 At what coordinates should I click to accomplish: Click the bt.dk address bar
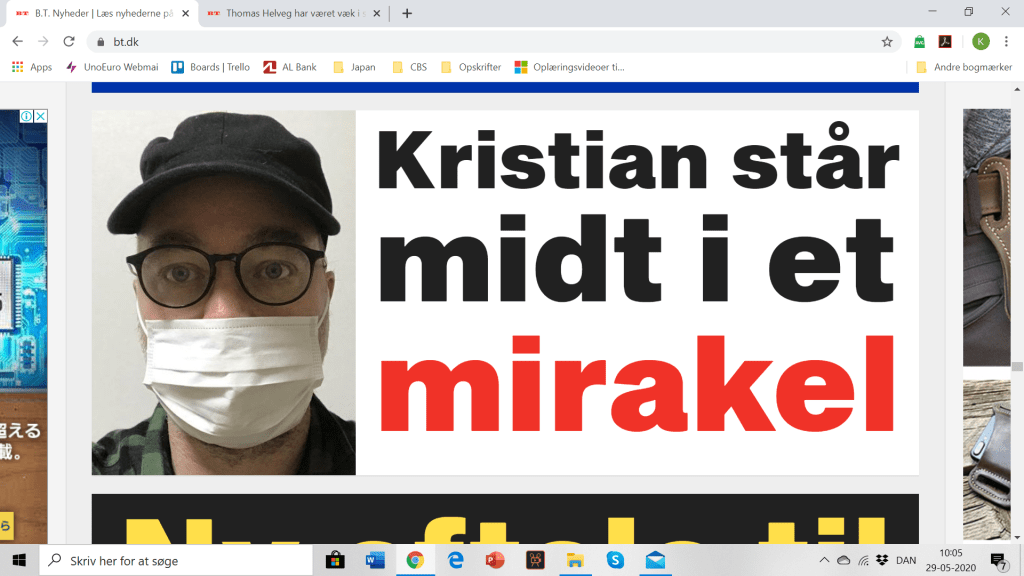point(480,42)
